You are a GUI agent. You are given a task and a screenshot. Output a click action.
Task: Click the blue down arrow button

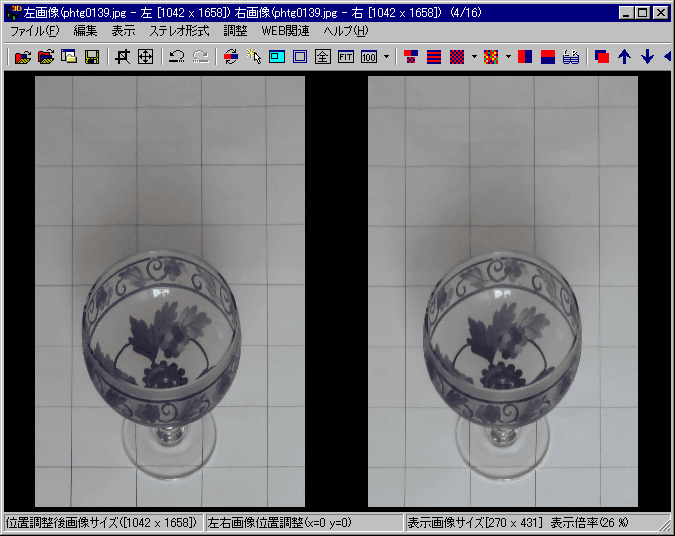(x=647, y=57)
